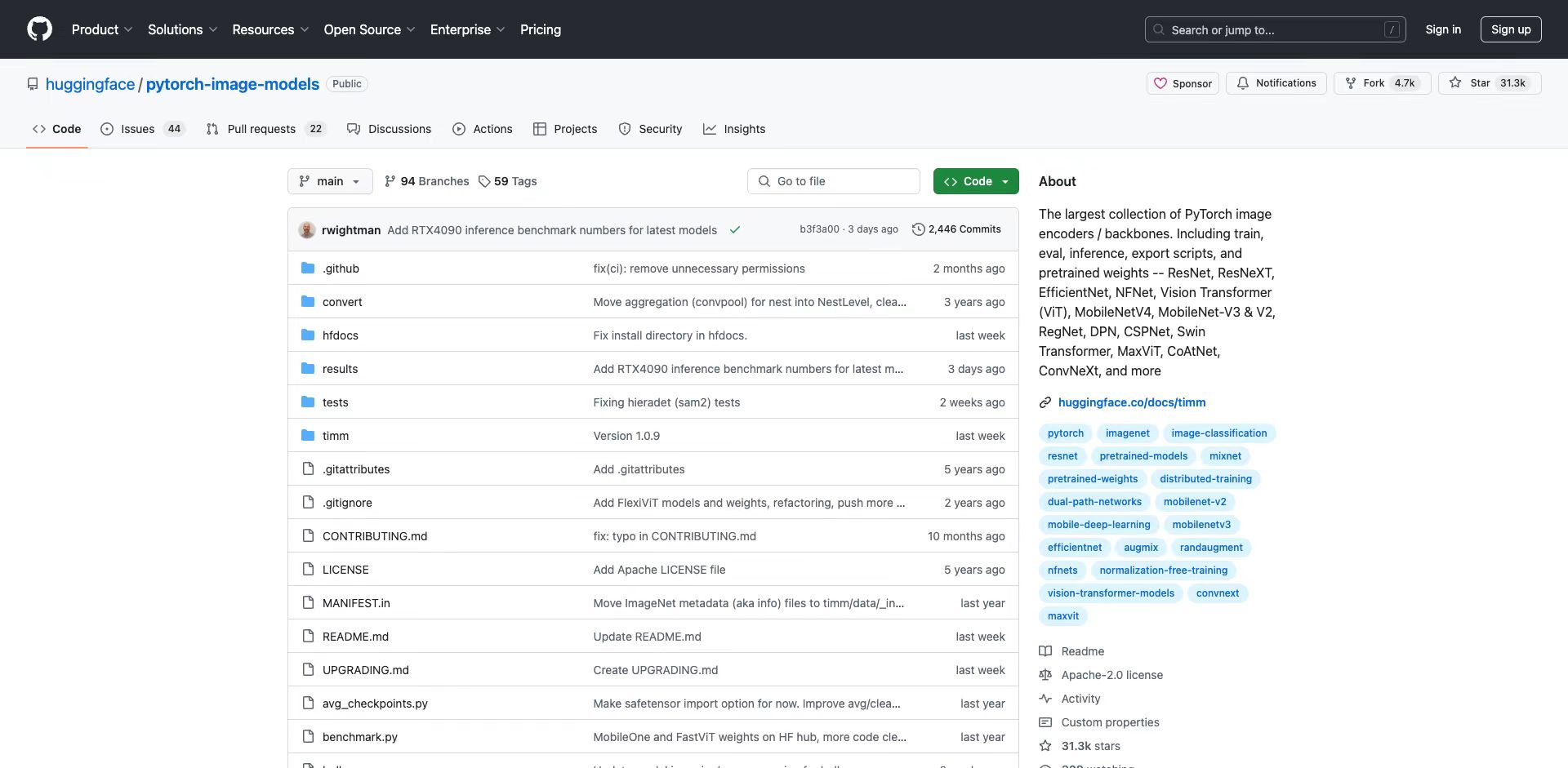Screen dimensions: 1568x768
Task: Open commit message 'Version 1.0.9'
Action: coord(626,436)
